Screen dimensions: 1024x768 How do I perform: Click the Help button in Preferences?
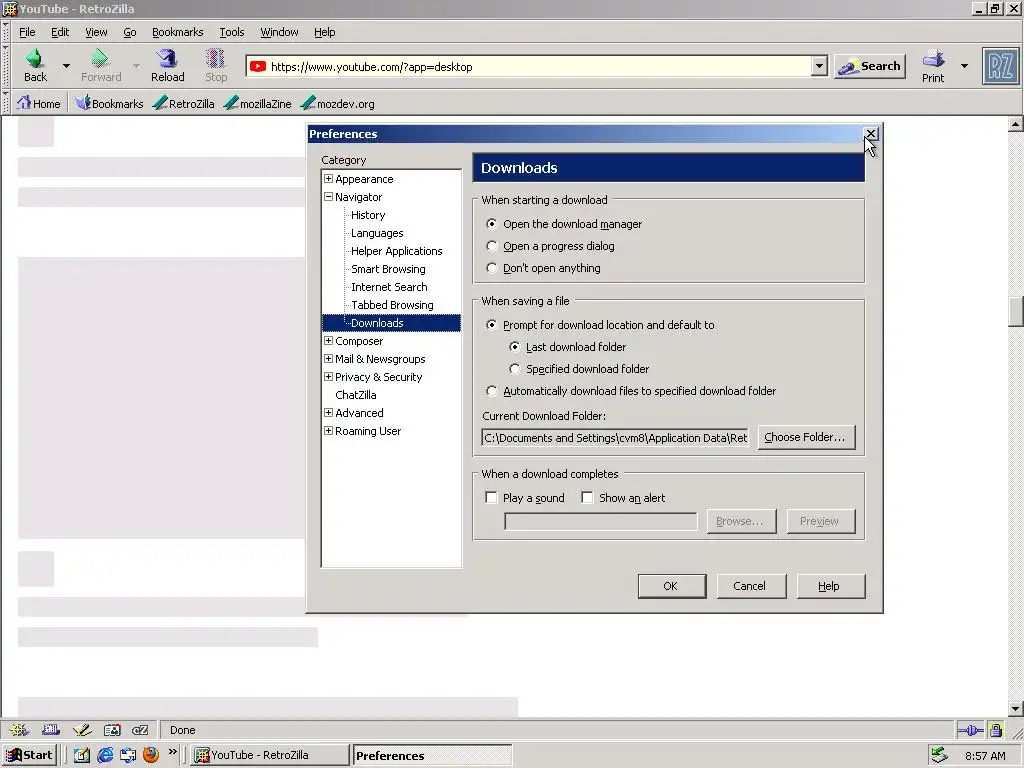pyautogui.click(x=830, y=586)
